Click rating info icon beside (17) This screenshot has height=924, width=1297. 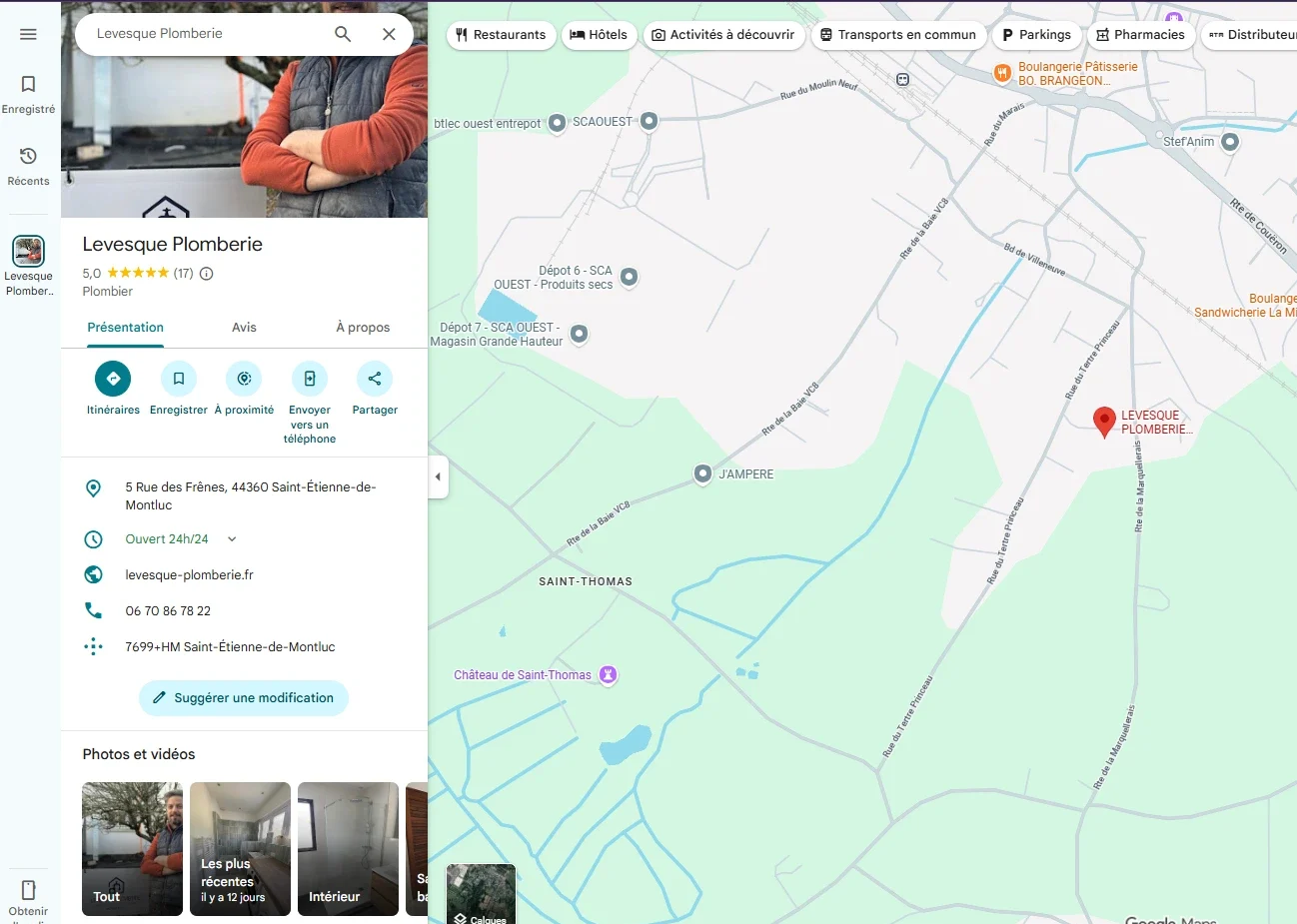207,274
